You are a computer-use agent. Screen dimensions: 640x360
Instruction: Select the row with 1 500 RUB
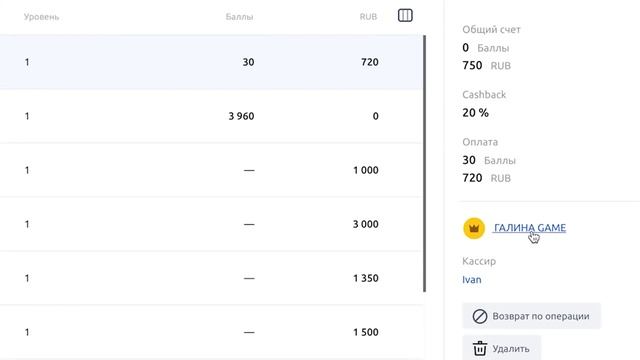211,332
